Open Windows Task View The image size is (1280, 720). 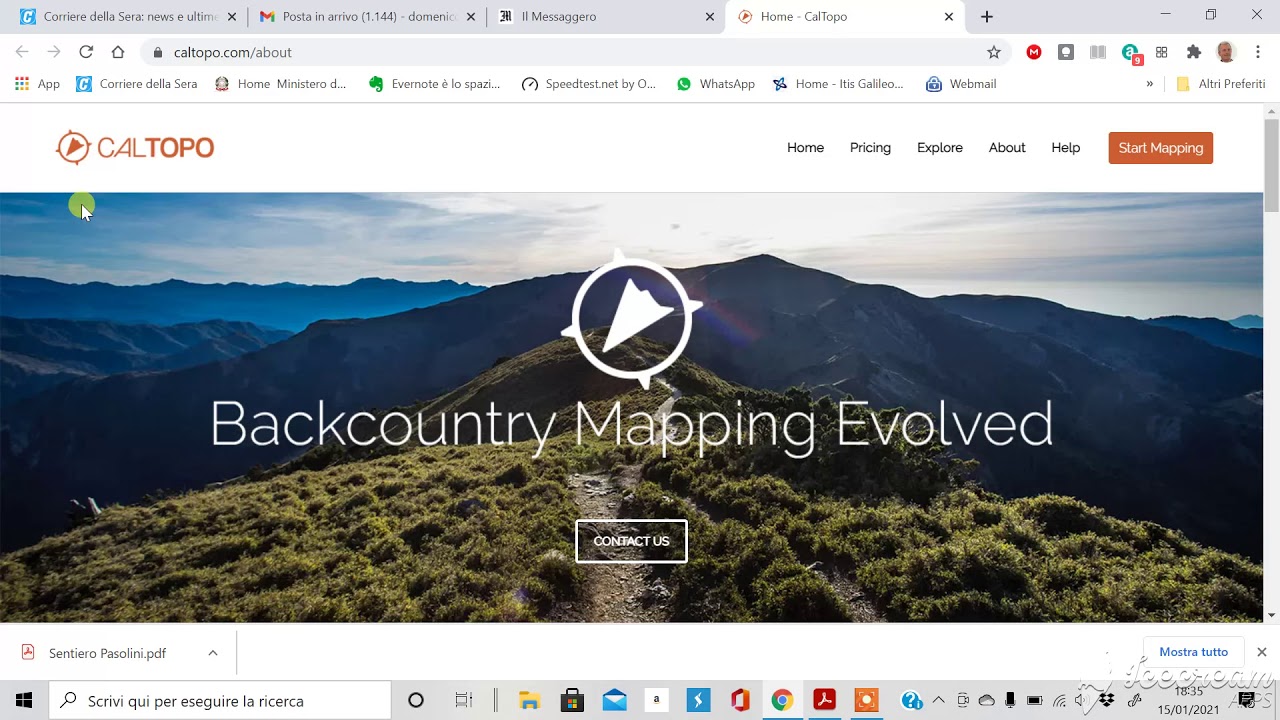click(x=463, y=700)
